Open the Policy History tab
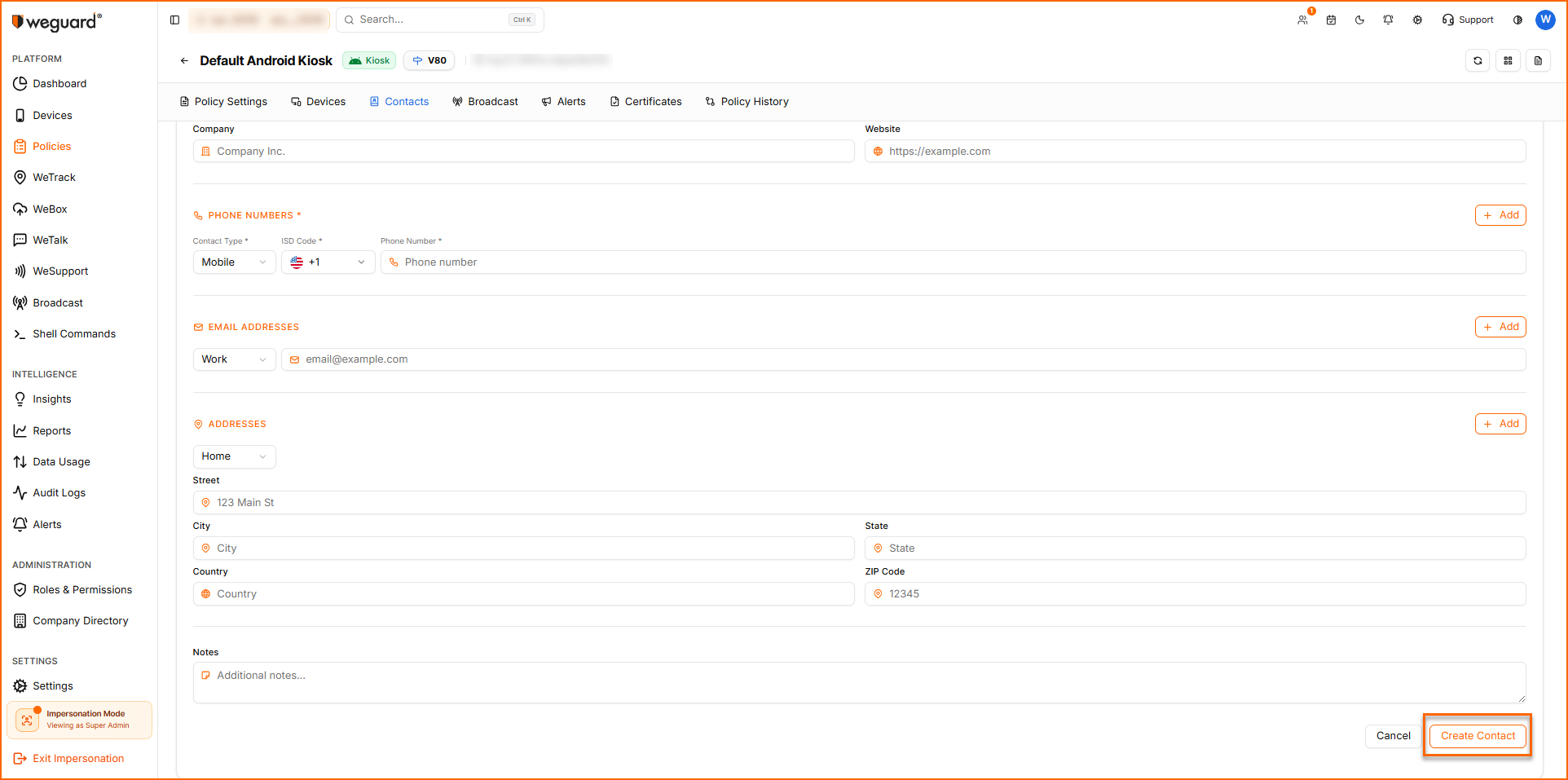Image resolution: width=1568 pixels, height=780 pixels. [x=747, y=102]
